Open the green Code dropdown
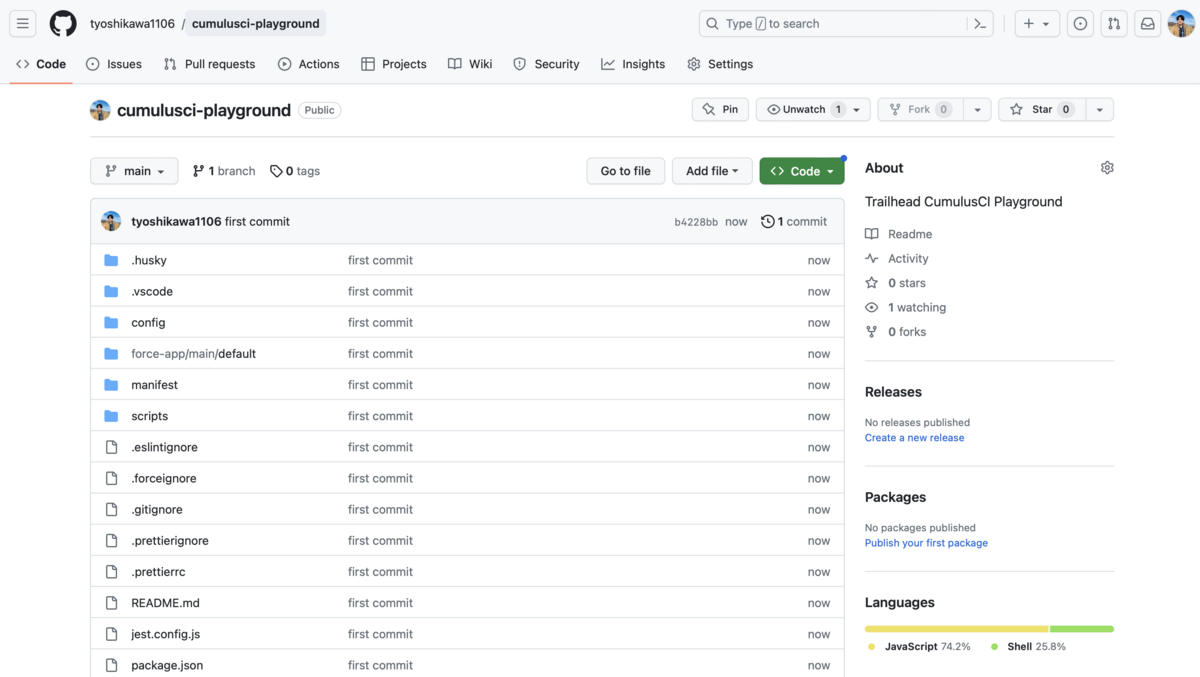Screen dimensions: 1200x677 click(802, 171)
